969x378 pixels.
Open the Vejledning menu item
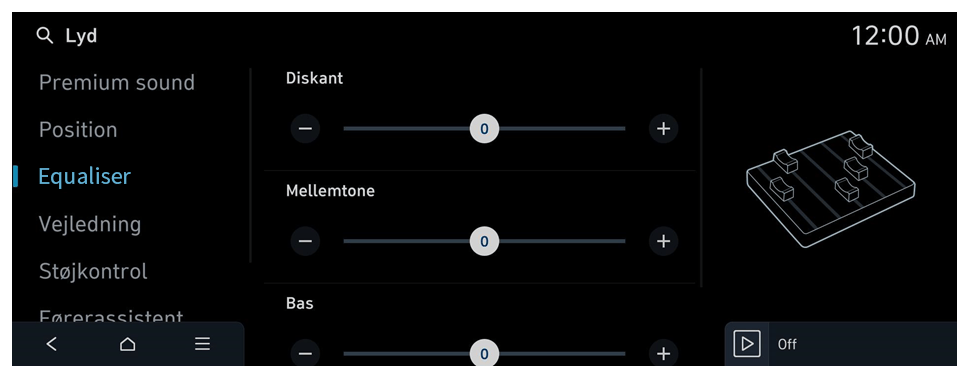point(90,224)
